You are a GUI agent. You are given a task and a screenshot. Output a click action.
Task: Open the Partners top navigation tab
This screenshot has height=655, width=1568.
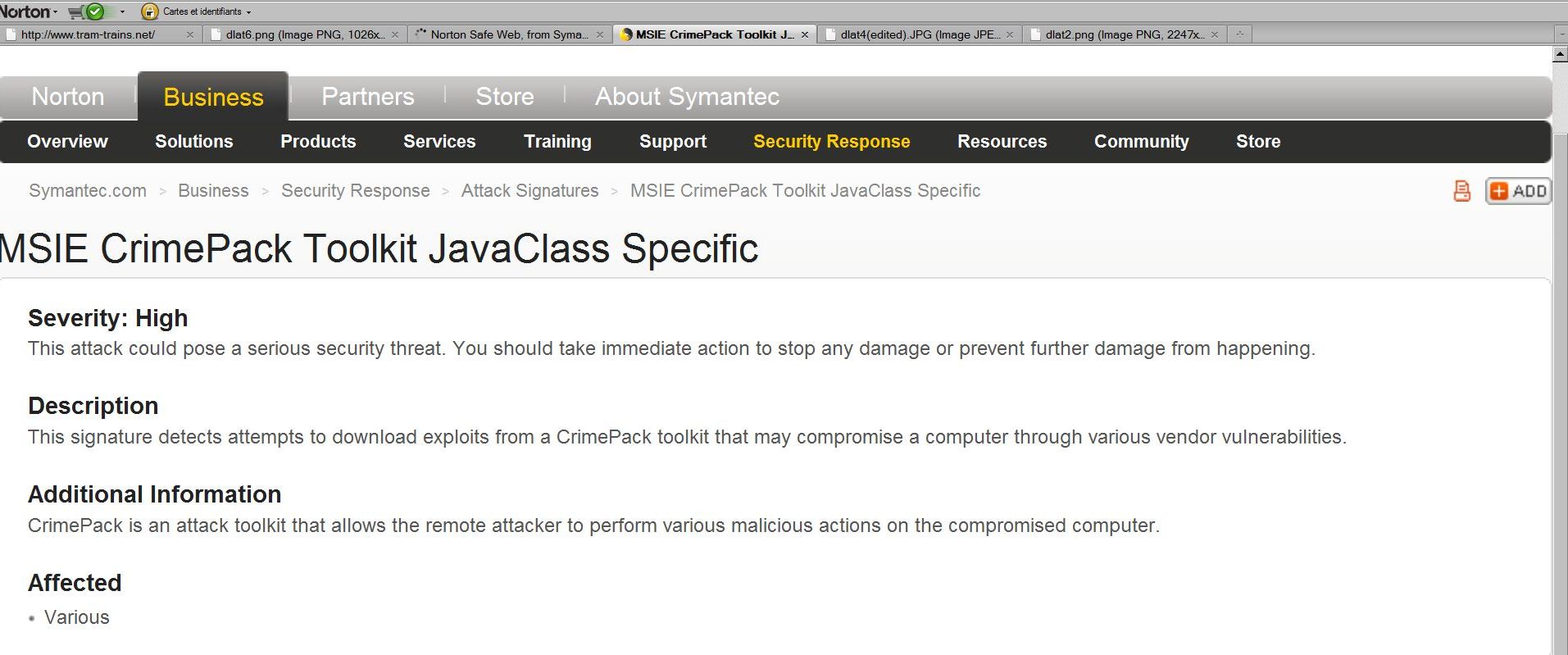click(367, 97)
